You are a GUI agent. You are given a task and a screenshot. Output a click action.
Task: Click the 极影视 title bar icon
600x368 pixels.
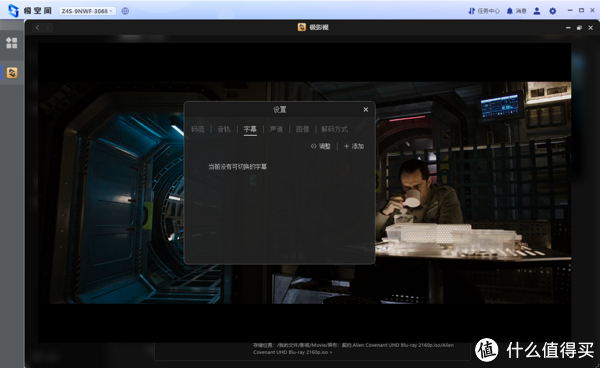coord(302,27)
